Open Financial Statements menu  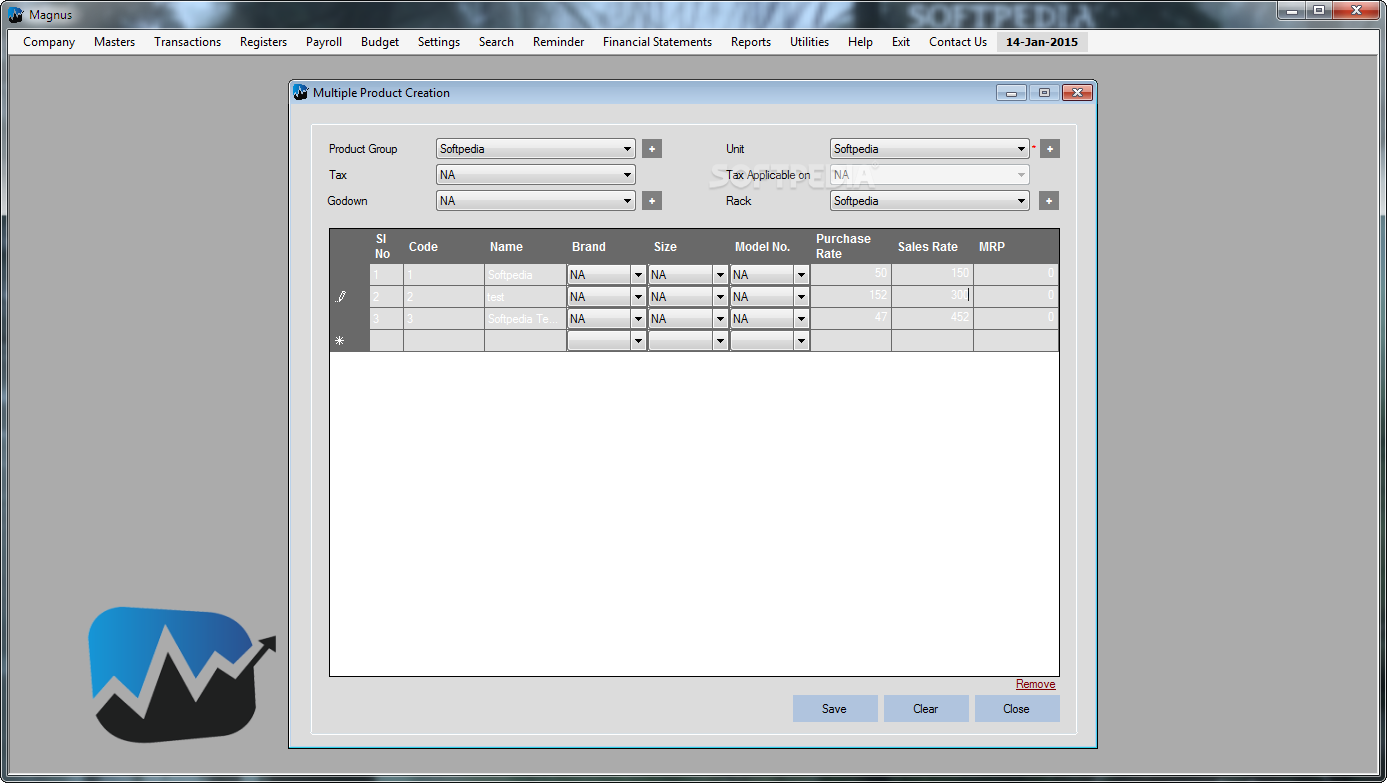[658, 42]
